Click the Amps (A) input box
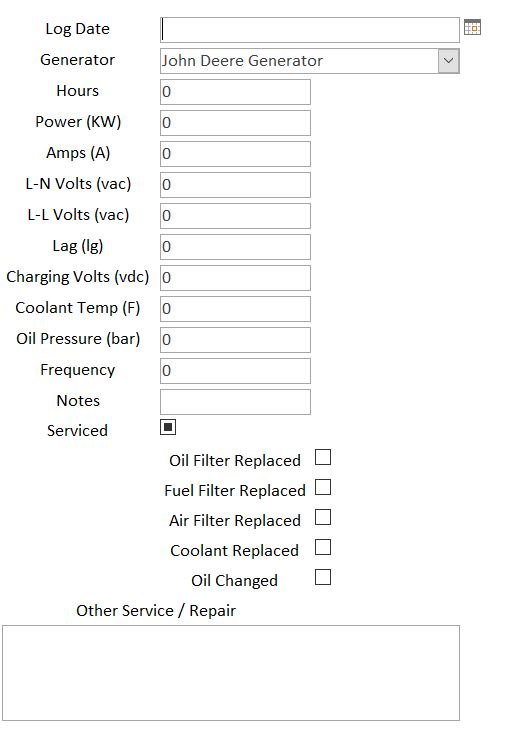Screen dimensions: 509x735 [x=235, y=154]
